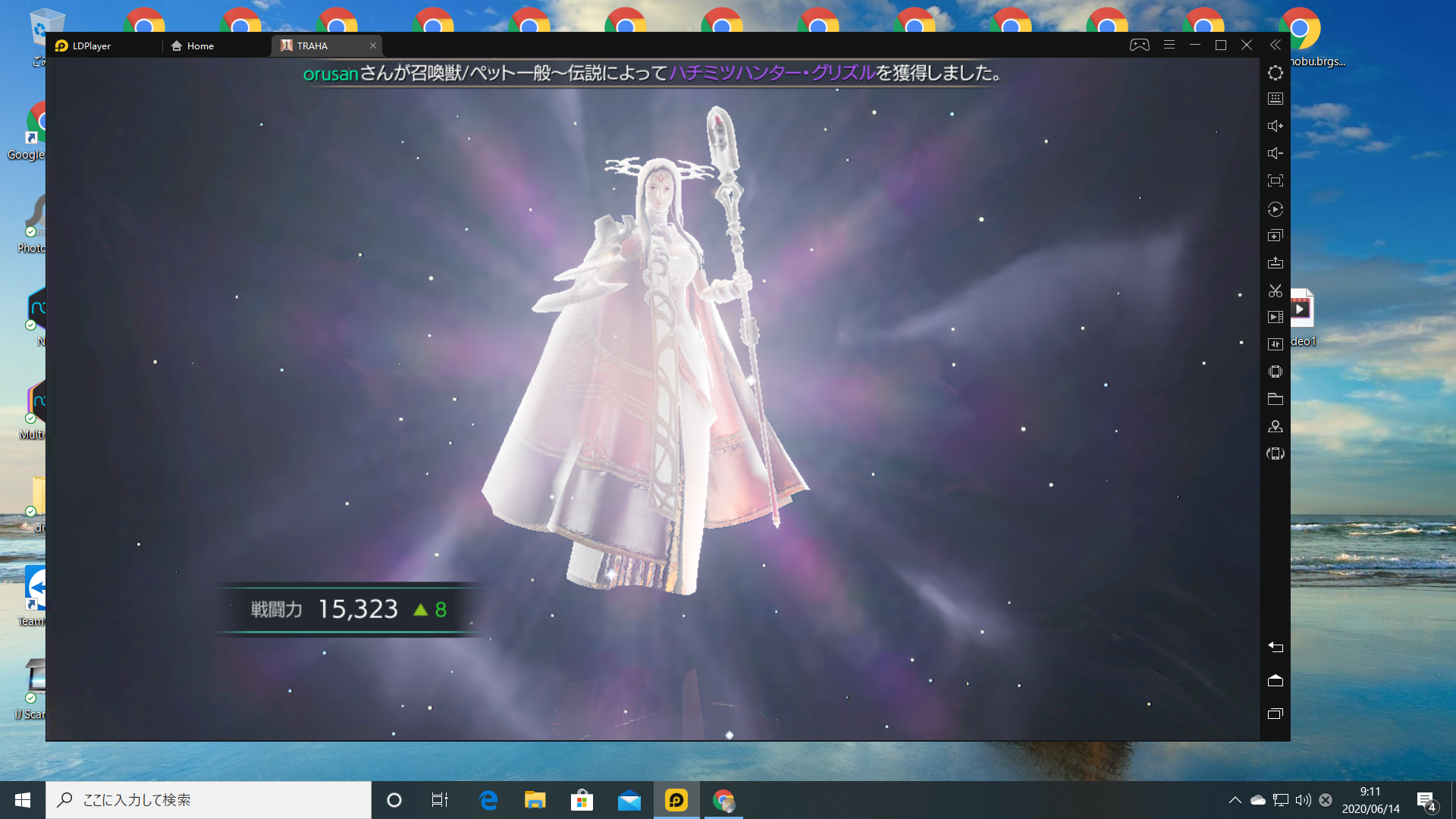This screenshot has height=819, width=1456.
Task: Click the Windows search box
Action: pyautogui.click(x=209, y=800)
